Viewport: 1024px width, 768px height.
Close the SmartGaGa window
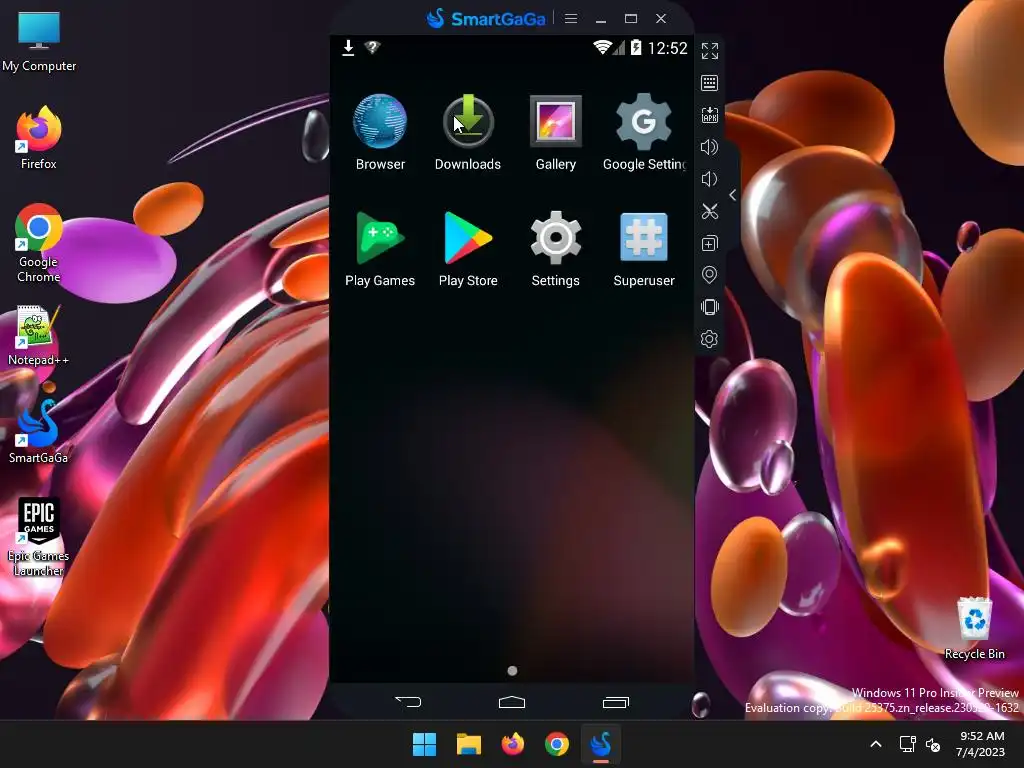tap(661, 19)
